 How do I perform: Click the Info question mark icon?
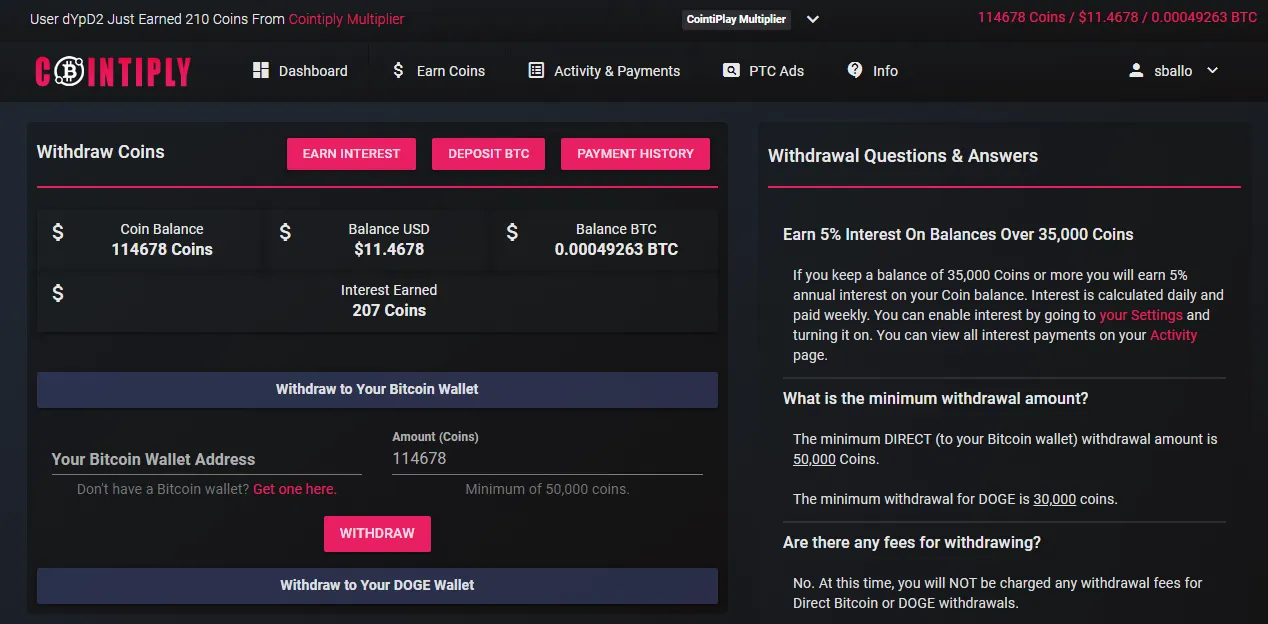pos(855,70)
